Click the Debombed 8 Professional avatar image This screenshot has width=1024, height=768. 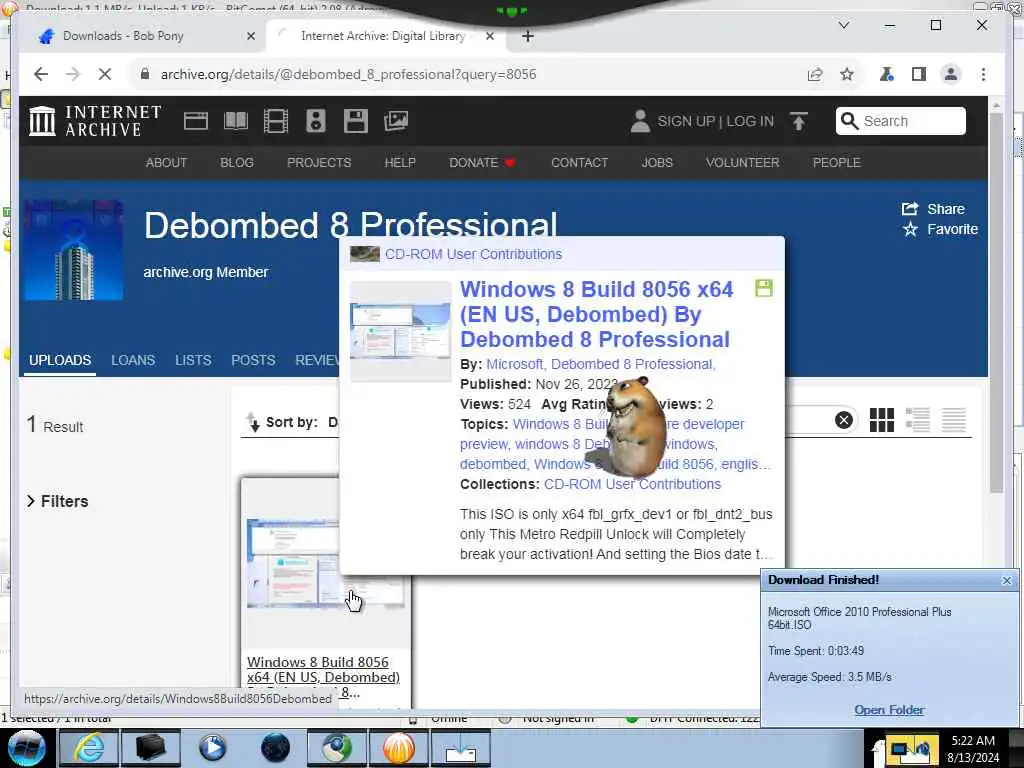[74, 249]
